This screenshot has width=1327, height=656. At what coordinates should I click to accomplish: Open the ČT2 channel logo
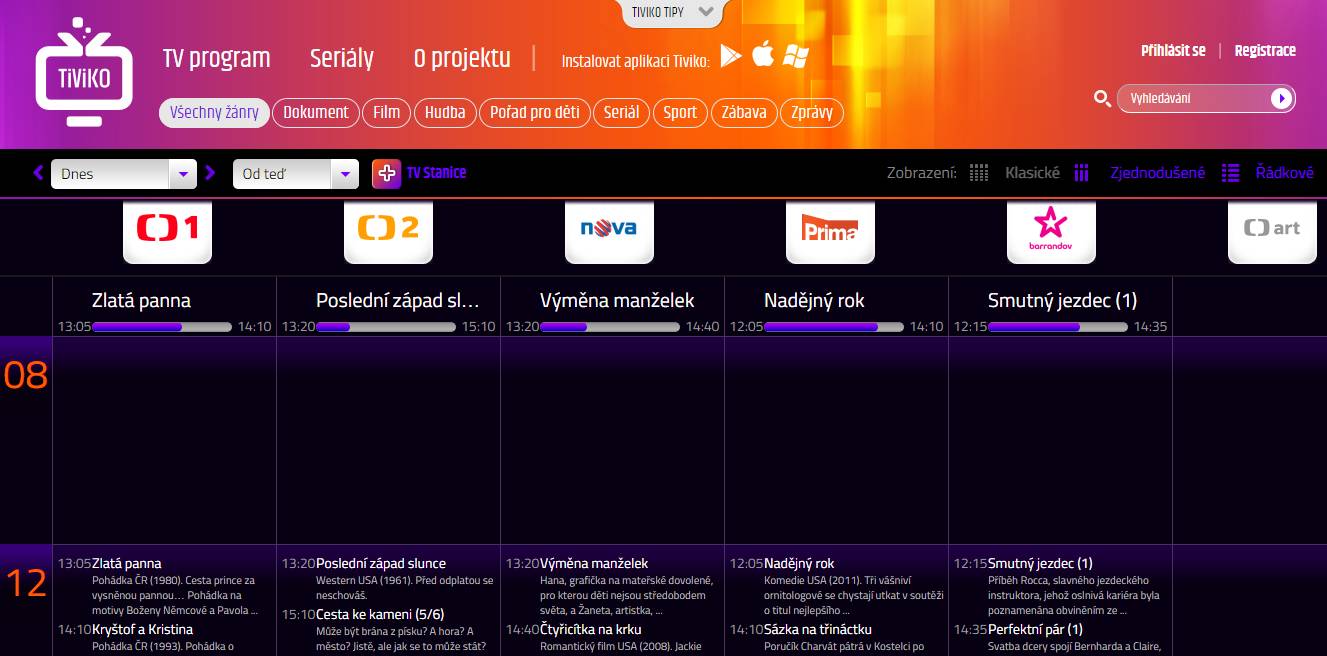tap(388, 231)
